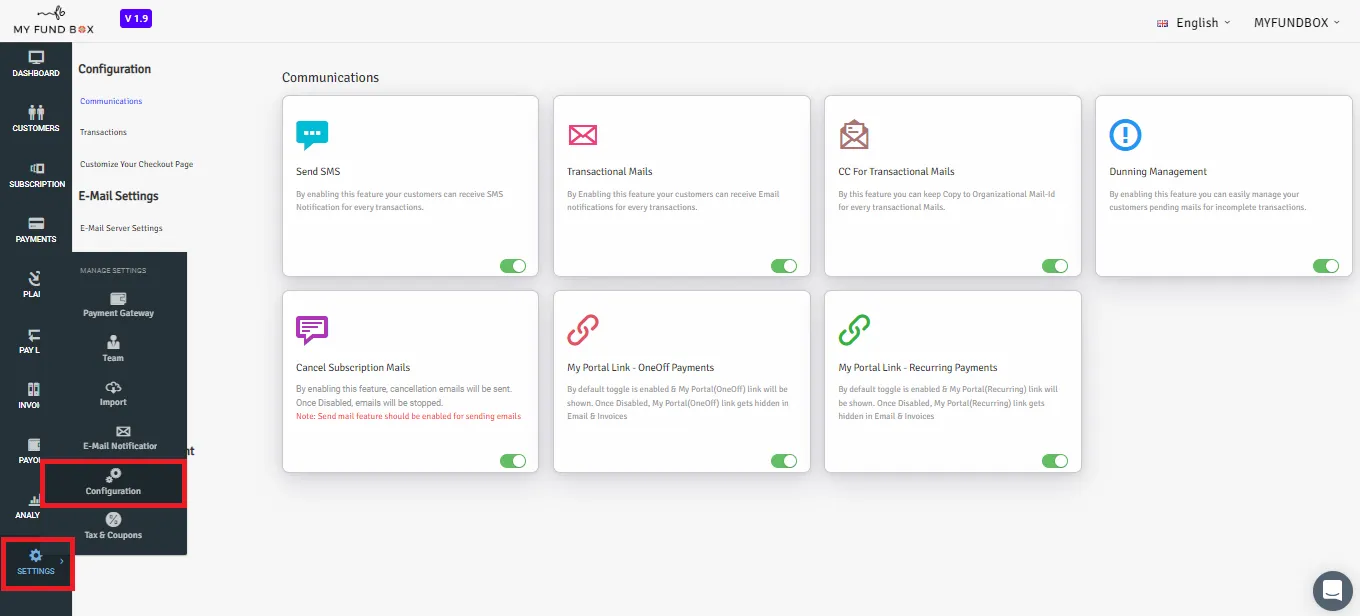Toggle CC For Transactional Mails off
Image resolution: width=1360 pixels, height=616 pixels.
(x=1055, y=266)
